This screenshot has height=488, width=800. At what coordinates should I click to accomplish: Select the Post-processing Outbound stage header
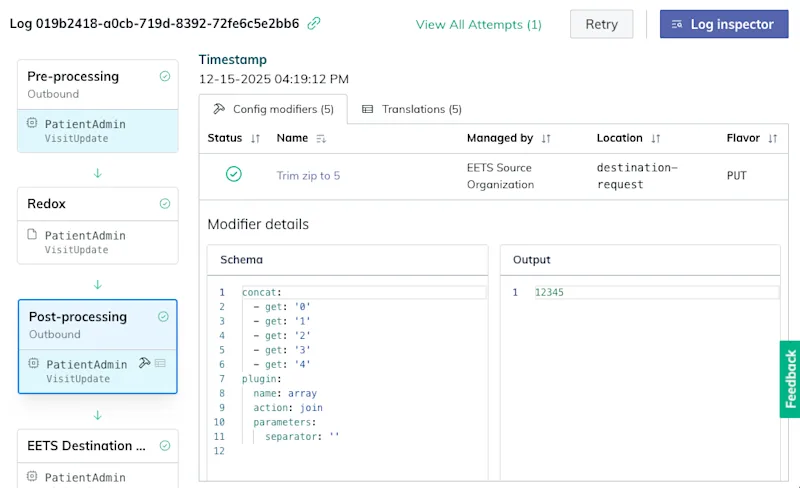tap(97, 325)
